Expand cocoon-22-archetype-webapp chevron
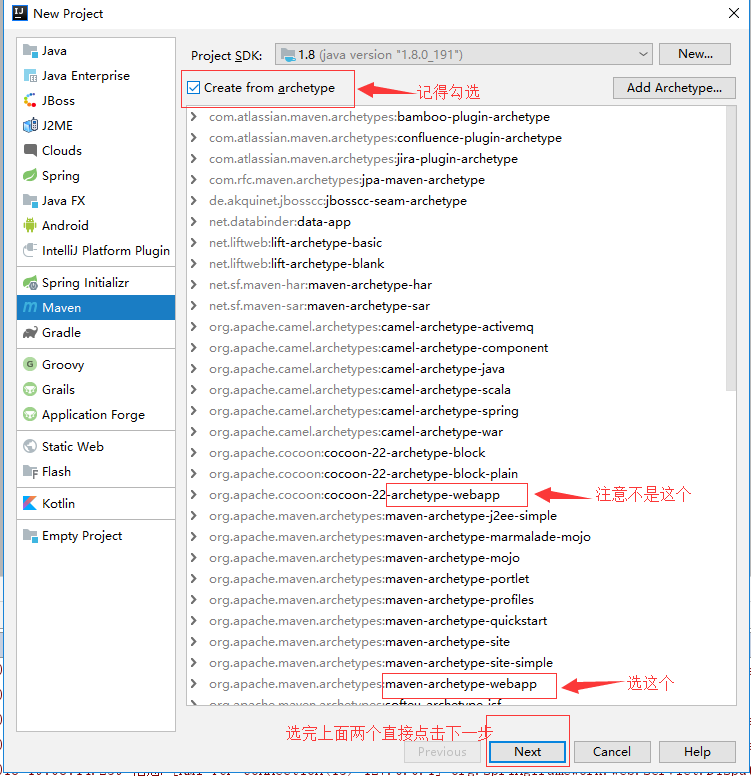This screenshot has width=751, height=776. click(194, 495)
